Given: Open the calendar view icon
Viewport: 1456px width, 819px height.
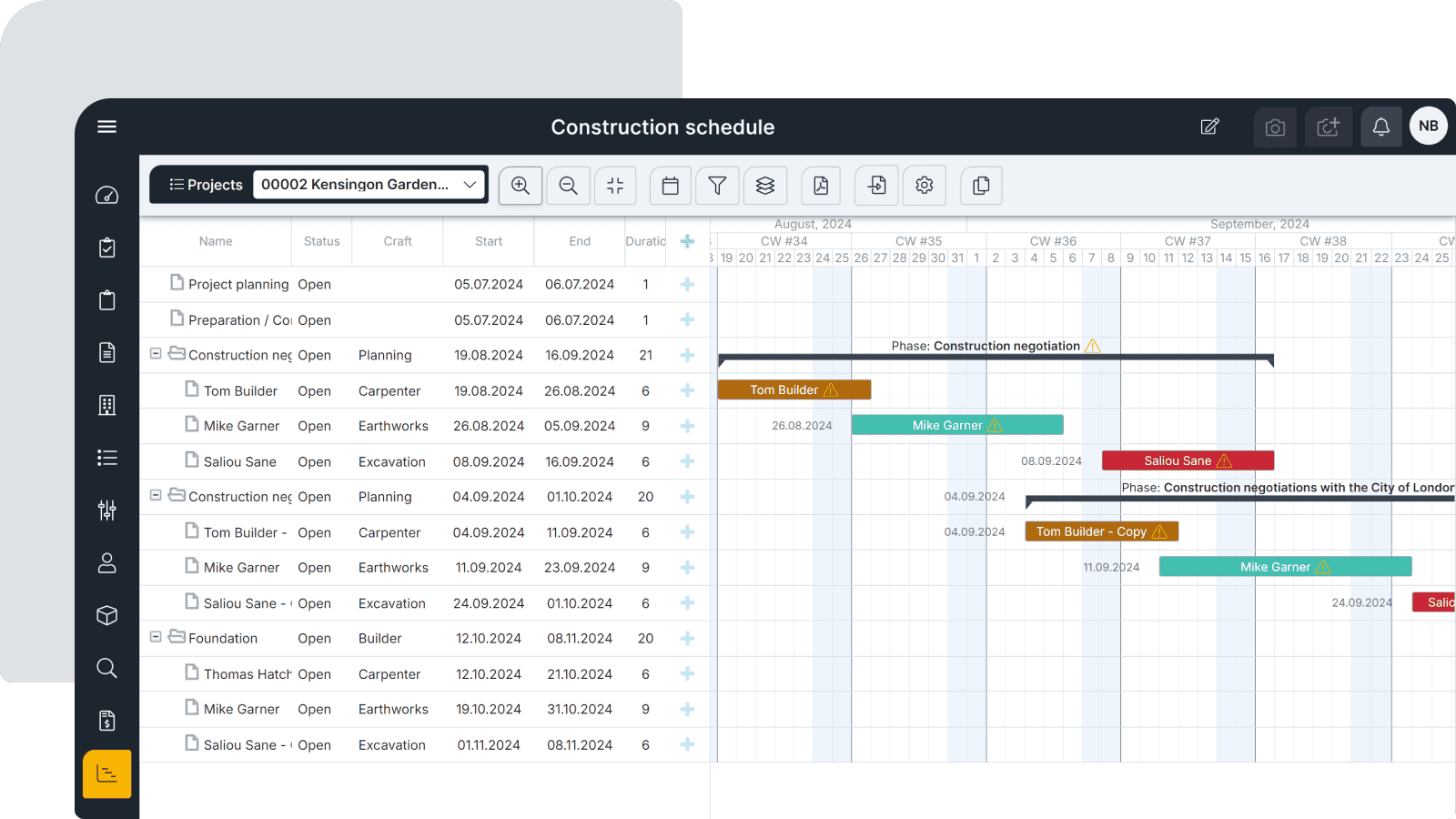Looking at the screenshot, I should pyautogui.click(x=671, y=186).
